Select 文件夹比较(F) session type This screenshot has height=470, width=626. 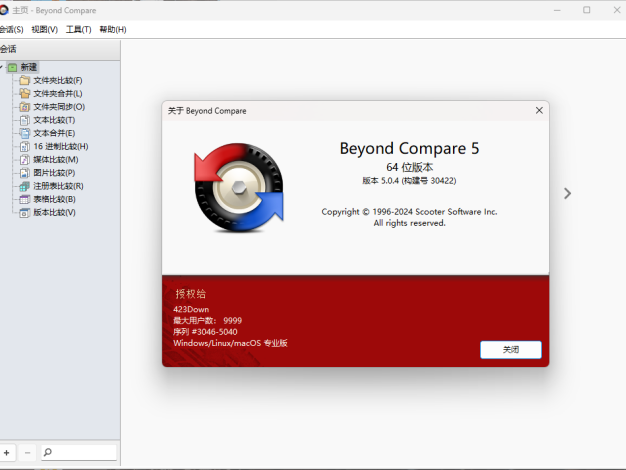tap(58, 80)
